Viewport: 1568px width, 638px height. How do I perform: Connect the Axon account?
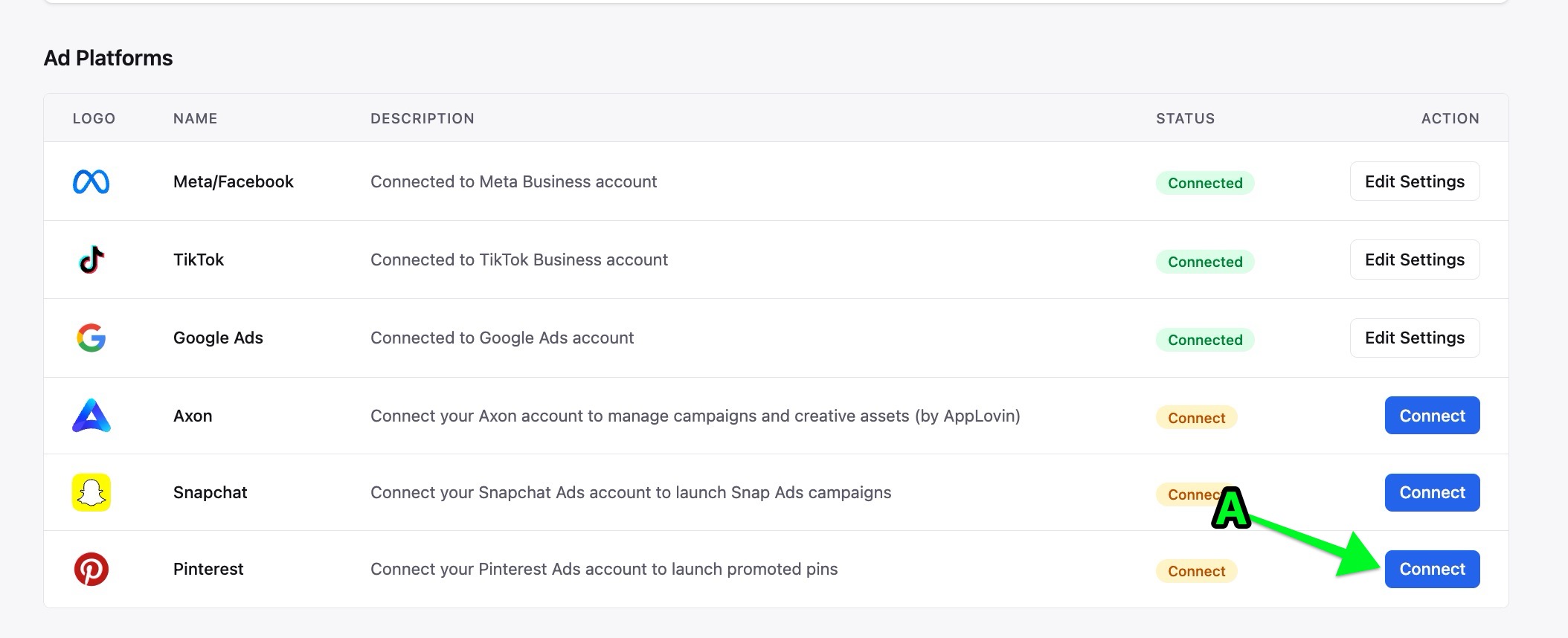coord(1432,416)
